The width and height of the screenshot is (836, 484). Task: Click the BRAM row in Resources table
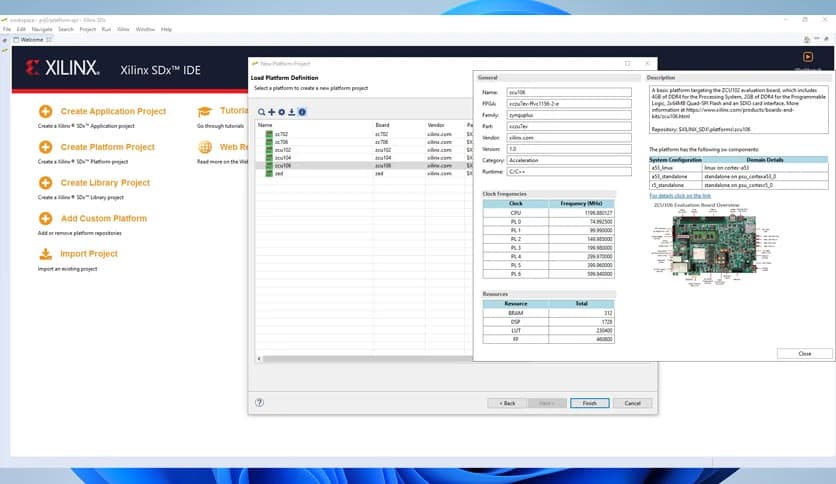(548, 313)
